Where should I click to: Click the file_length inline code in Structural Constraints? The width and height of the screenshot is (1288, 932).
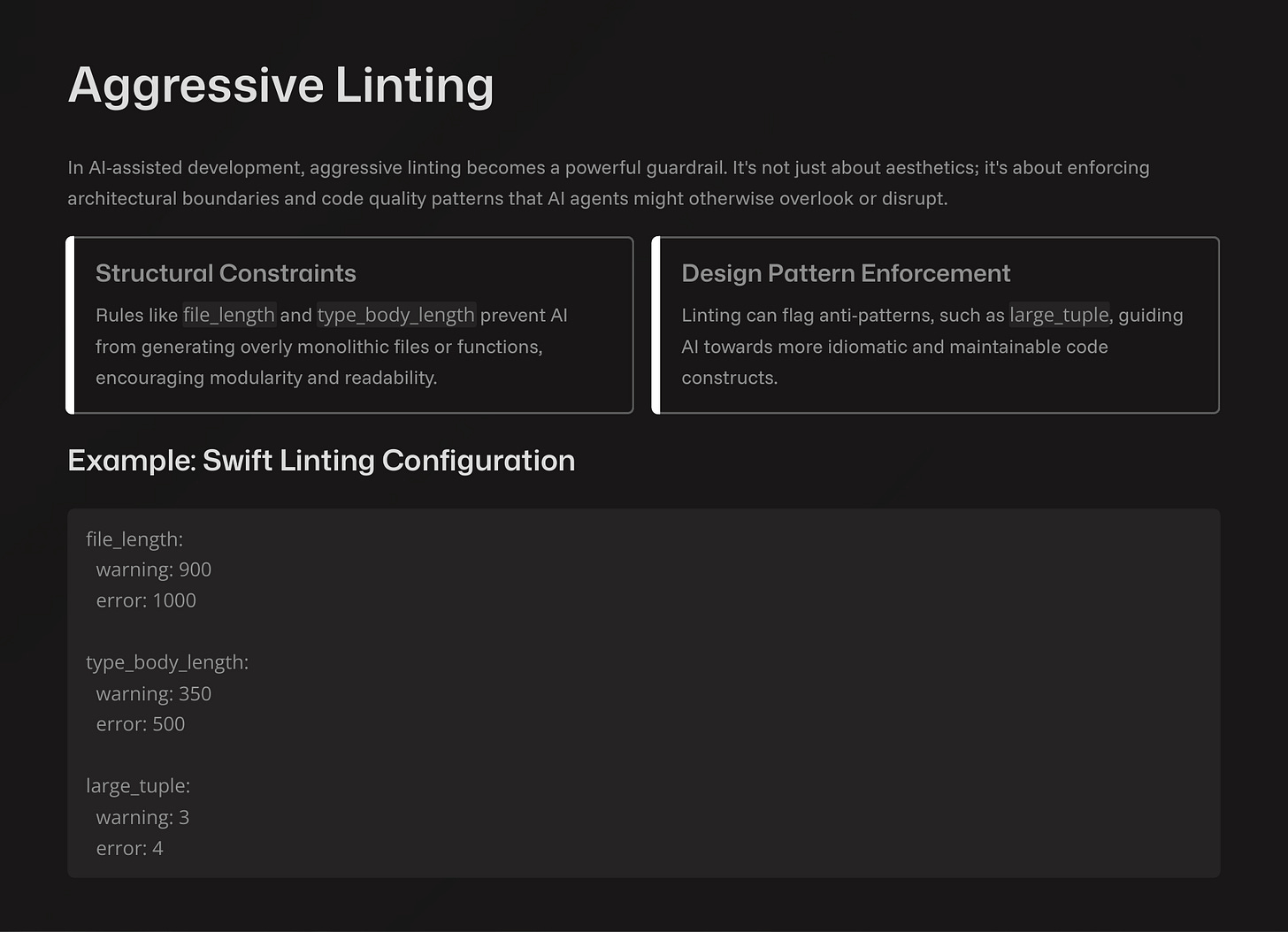229,316
